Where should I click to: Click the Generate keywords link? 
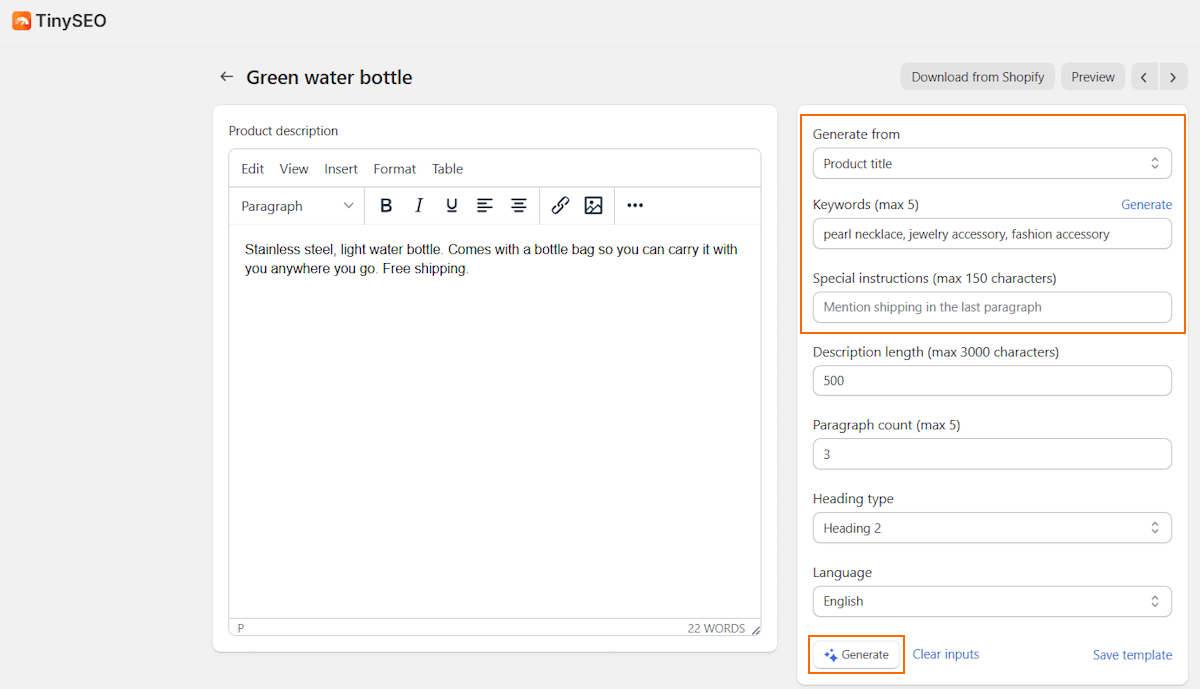point(1146,204)
